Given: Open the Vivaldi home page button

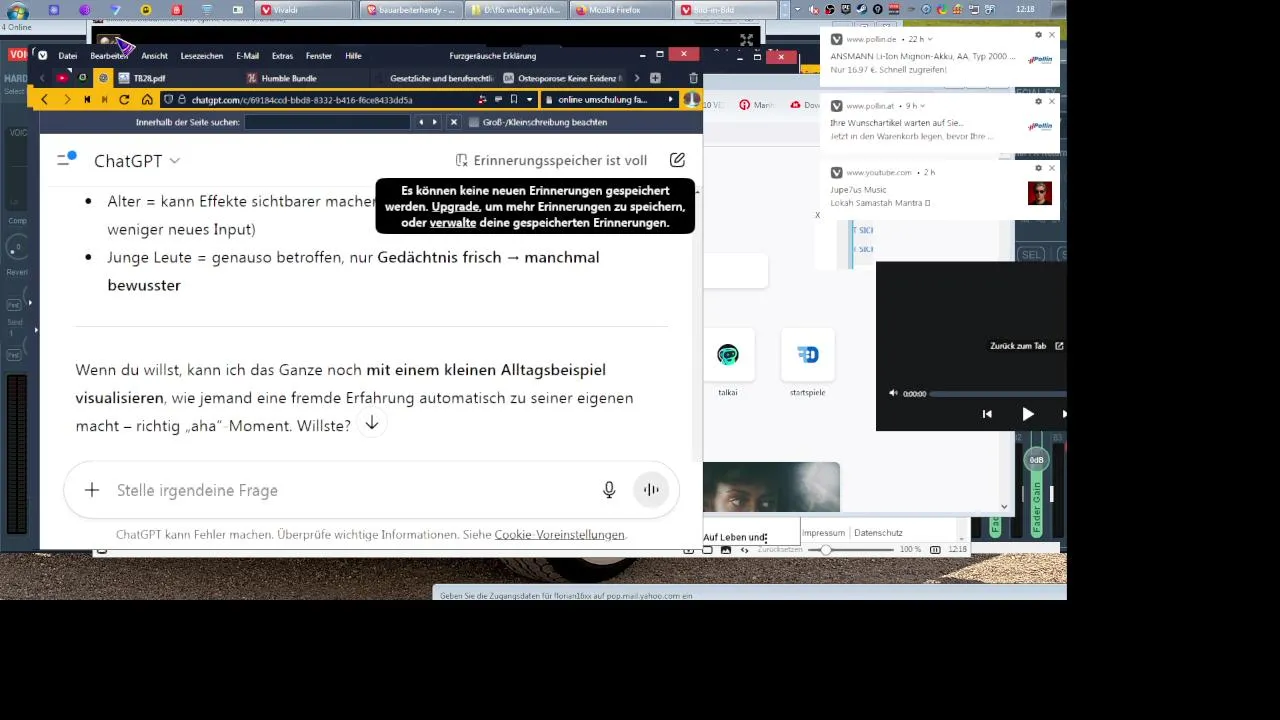Looking at the screenshot, I should coord(147,100).
